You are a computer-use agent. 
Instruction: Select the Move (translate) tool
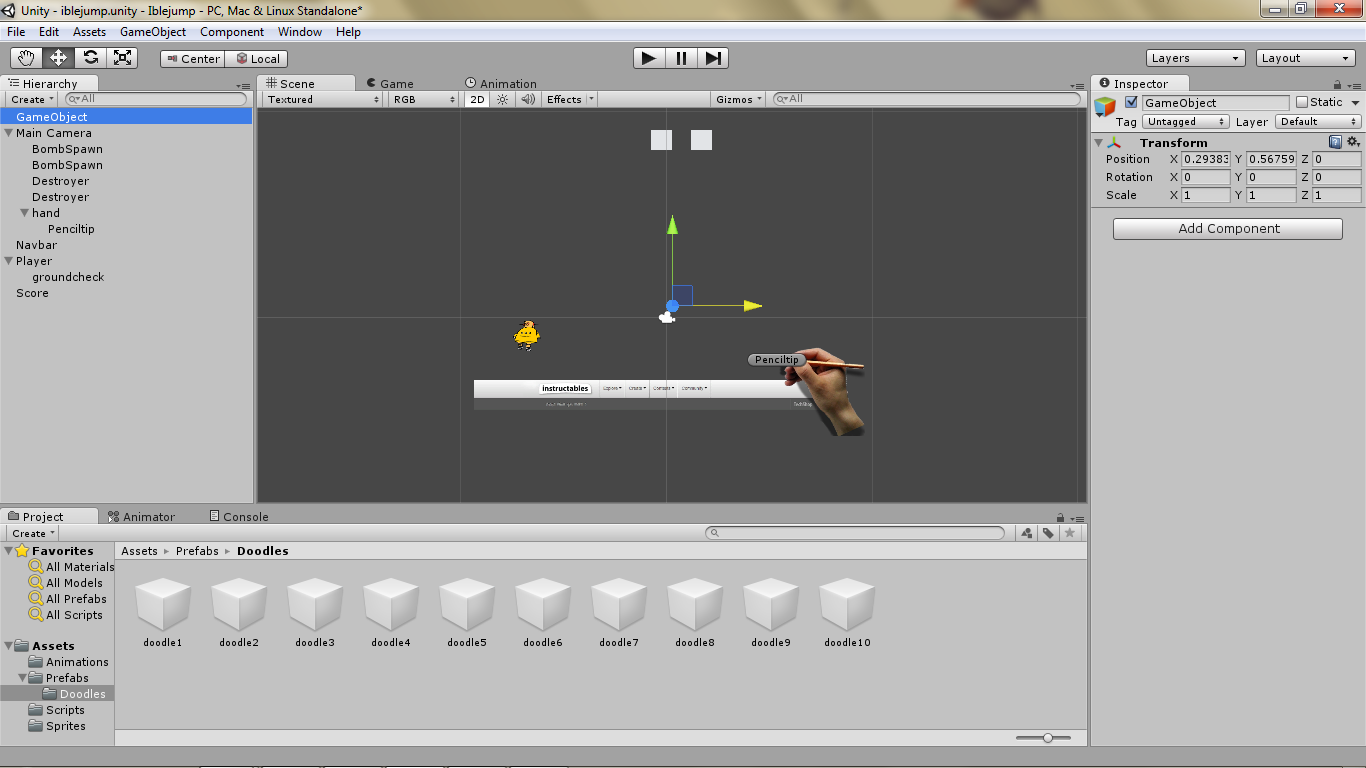(x=59, y=58)
